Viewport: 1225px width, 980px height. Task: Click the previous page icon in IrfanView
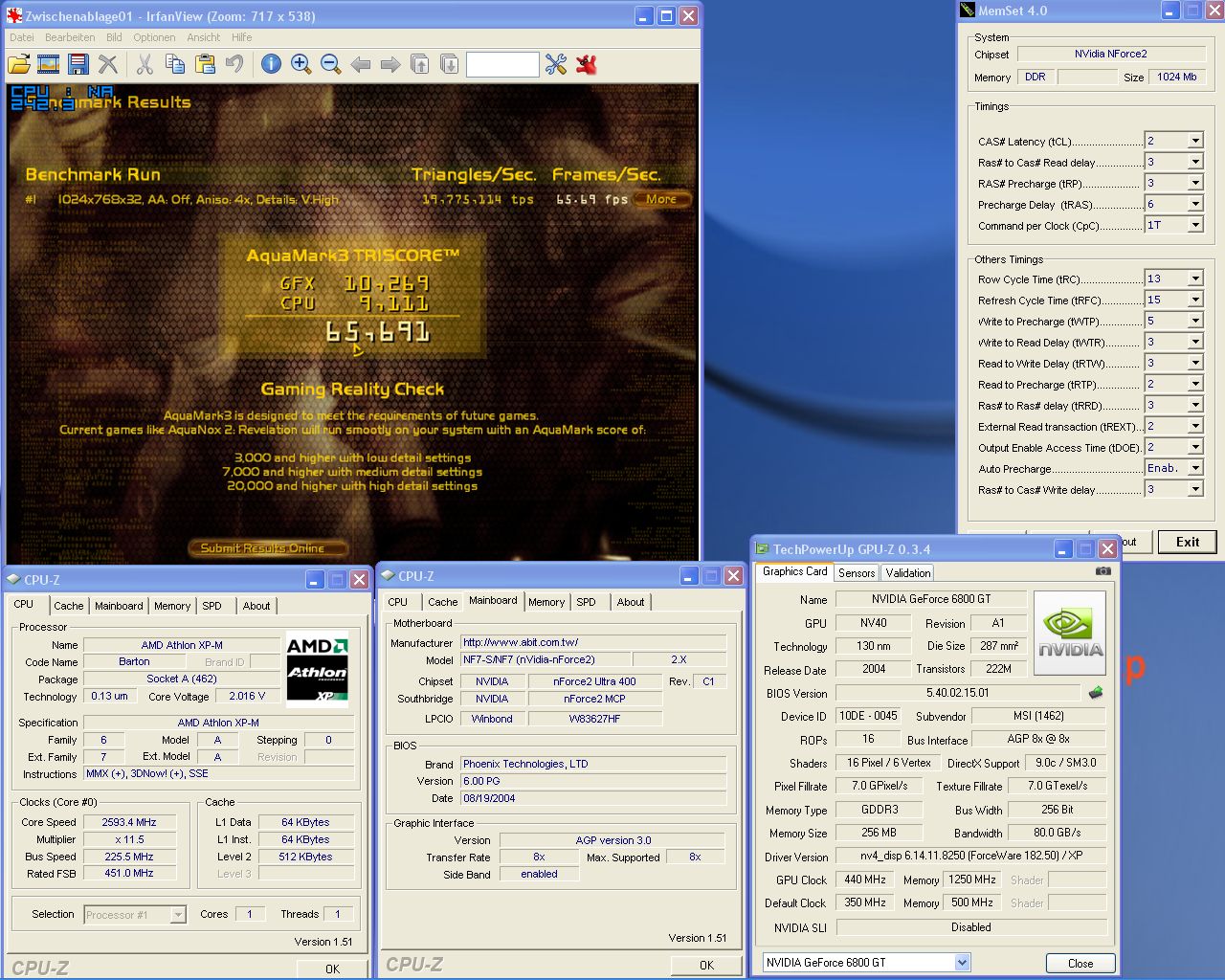(x=420, y=64)
